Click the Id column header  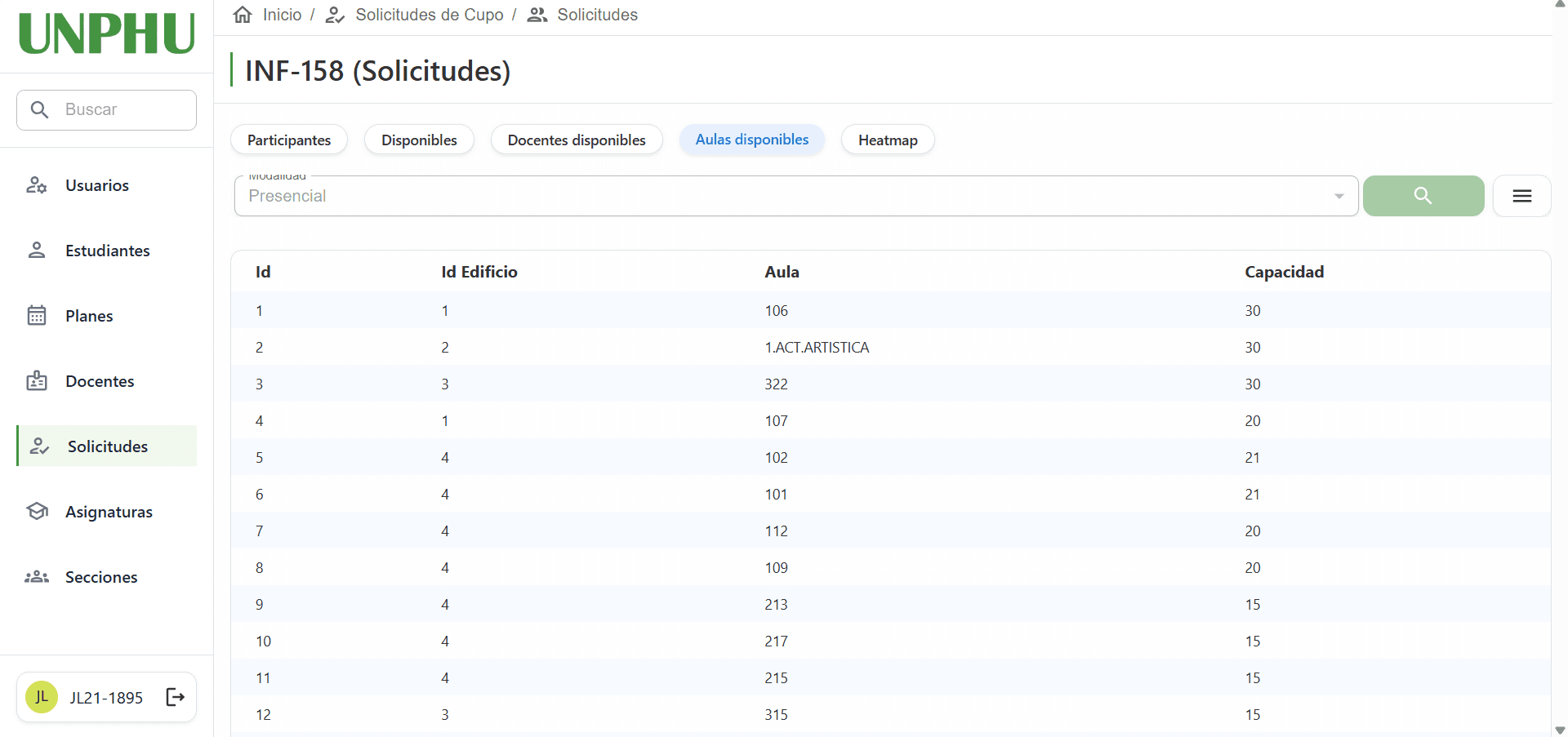(263, 272)
